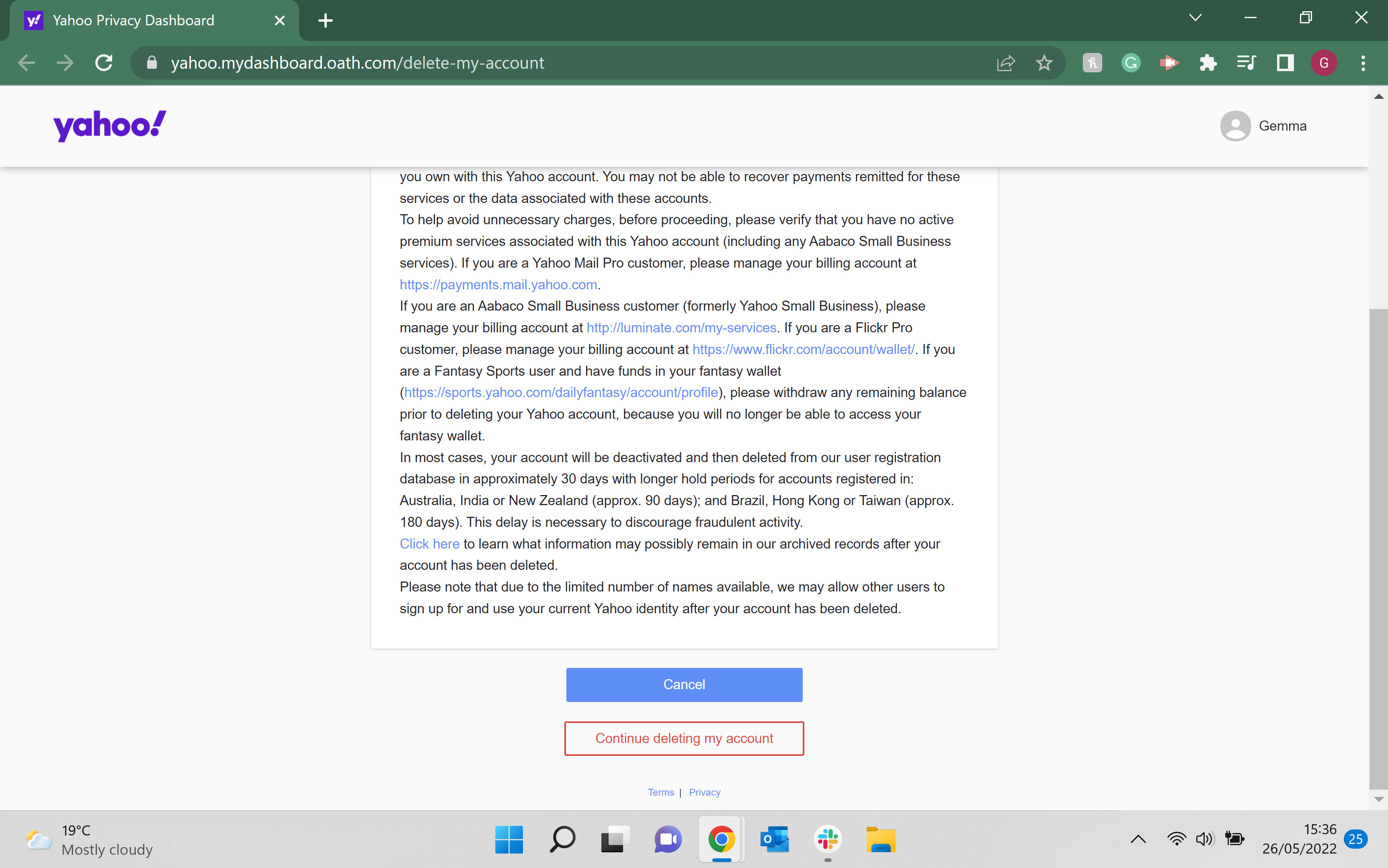
Task: Open the notification center badge 25
Action: (1355, 839)
